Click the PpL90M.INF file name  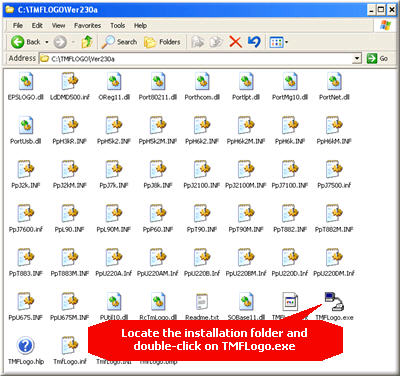tap(114, 229)
